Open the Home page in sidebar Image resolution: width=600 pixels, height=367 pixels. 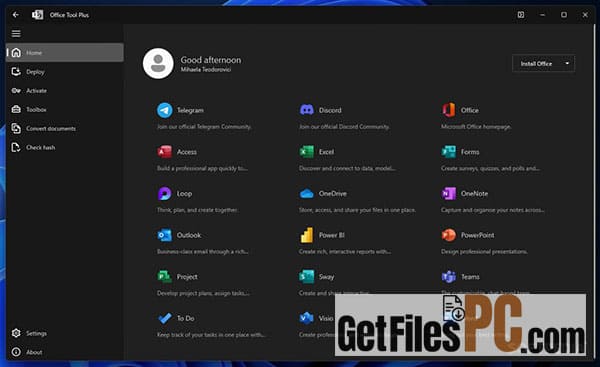click(65, 52)
